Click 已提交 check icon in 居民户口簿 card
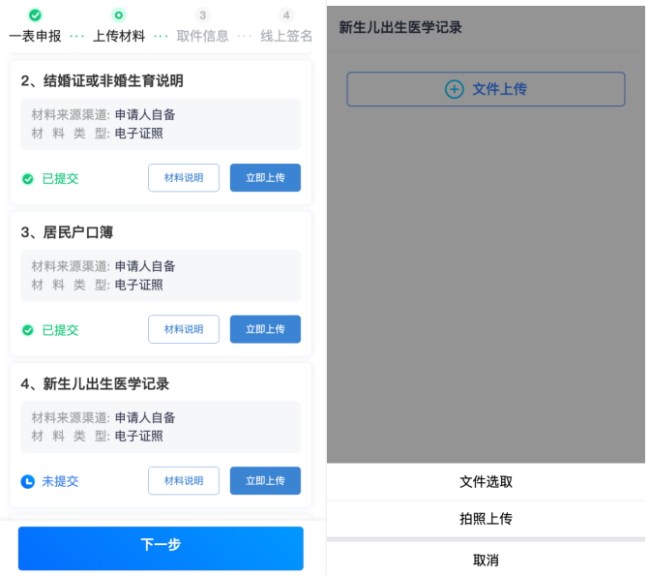Viewport: 650px width, 577px height. 28,330
